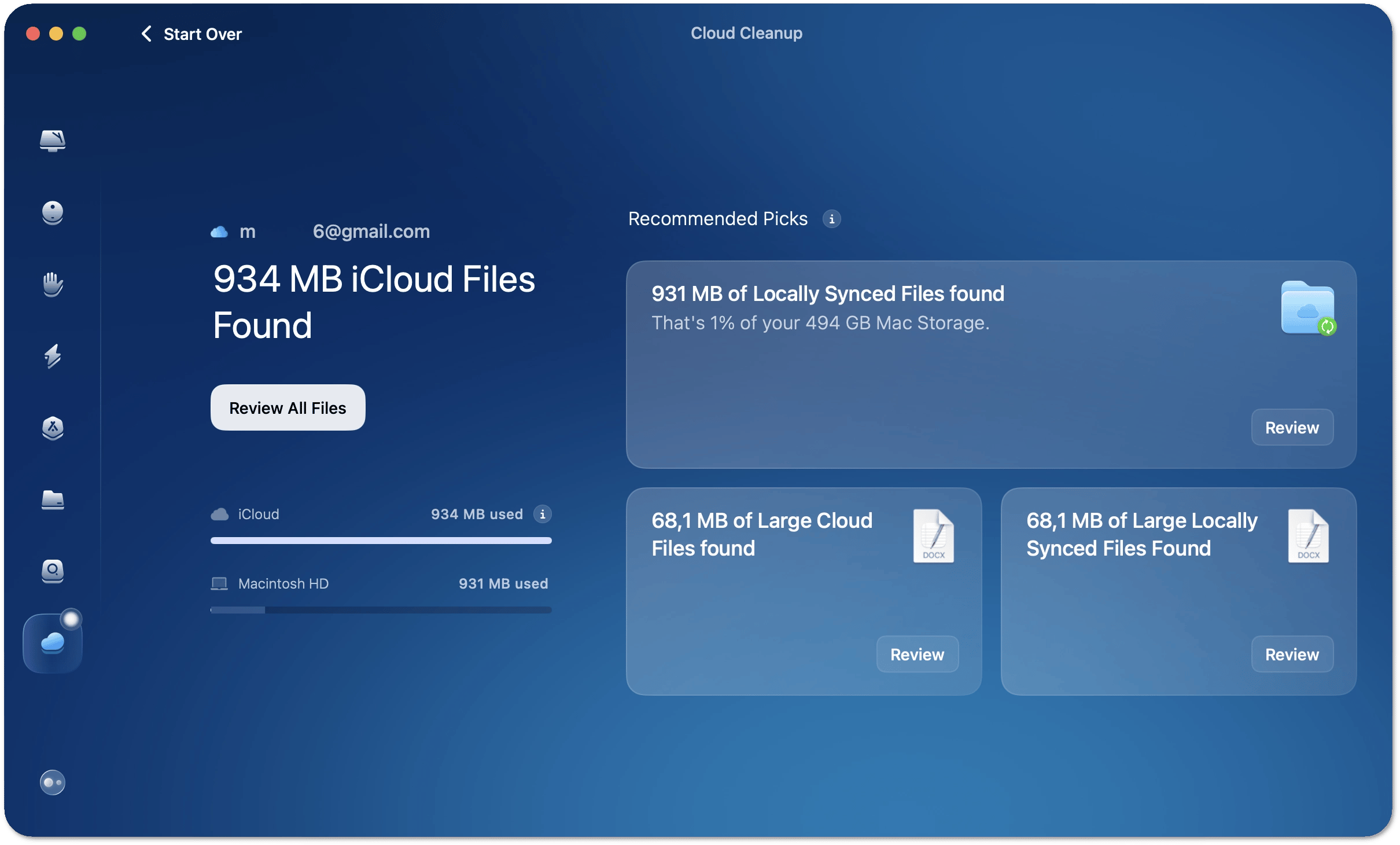This screenshot has width=1400, height=845.
Task: Select the Cloud Cleanup sidebar icon
Action: (53, 643)
